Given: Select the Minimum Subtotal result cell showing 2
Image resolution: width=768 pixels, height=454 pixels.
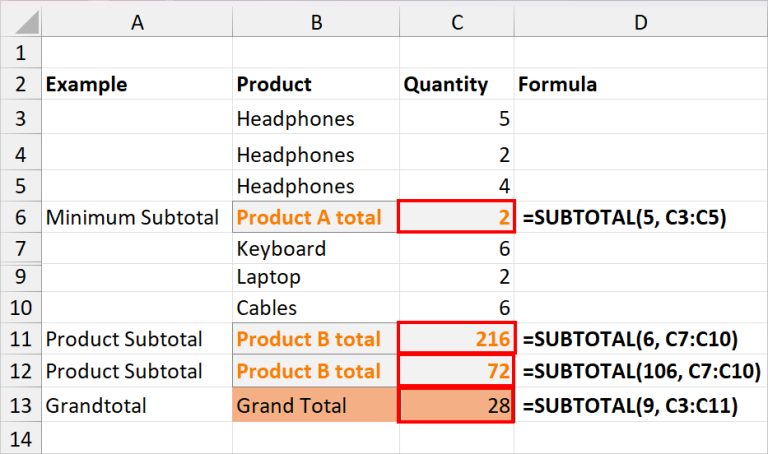Looking at the screenshot, I should (x=456, y=216).
